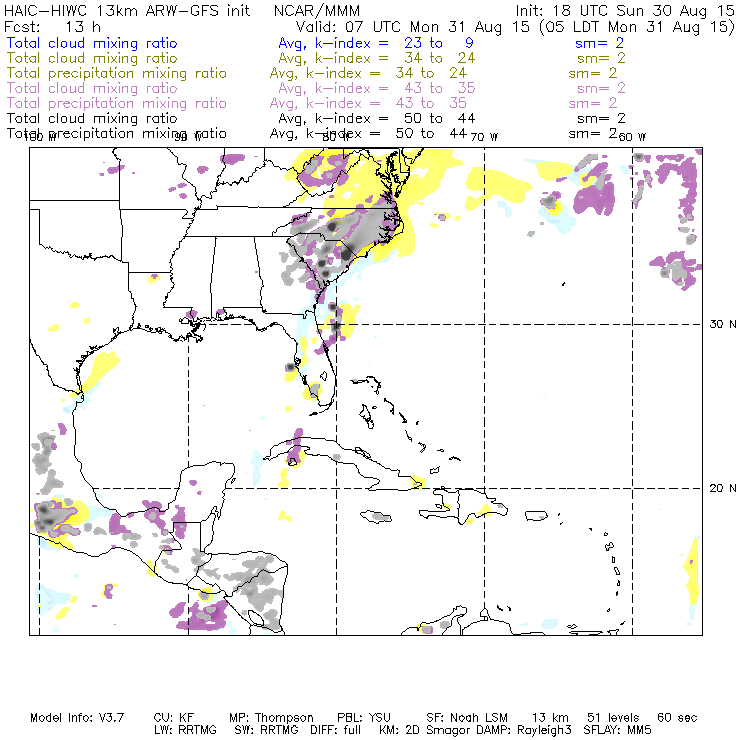Click the "20 N" latitude label
Screen dimensions: 740x740
click(723, 488)
